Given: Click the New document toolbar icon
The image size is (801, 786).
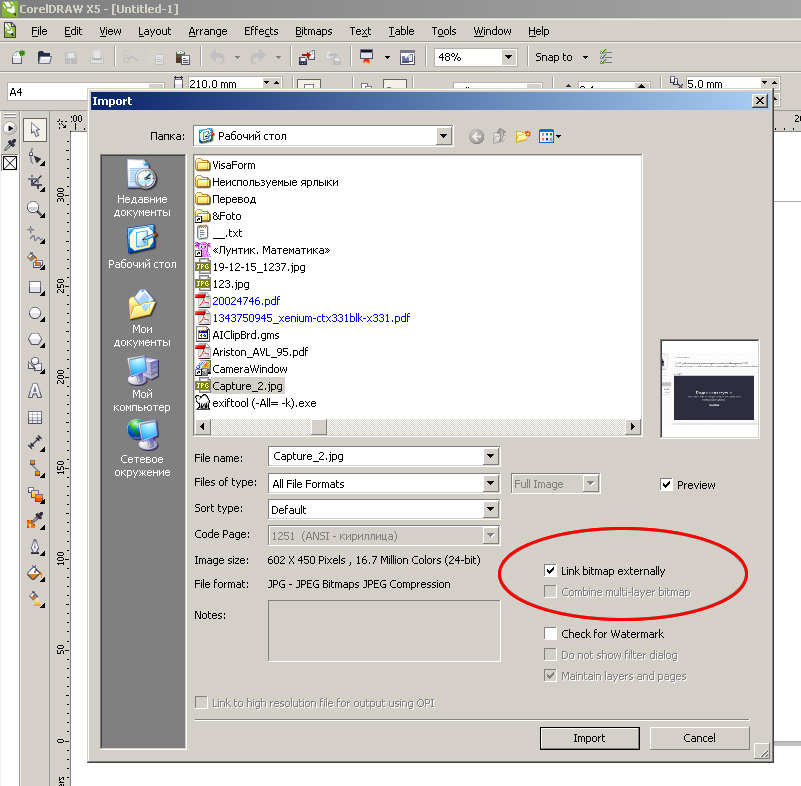Looking at the screenshot, I should (x=18, y=57).
